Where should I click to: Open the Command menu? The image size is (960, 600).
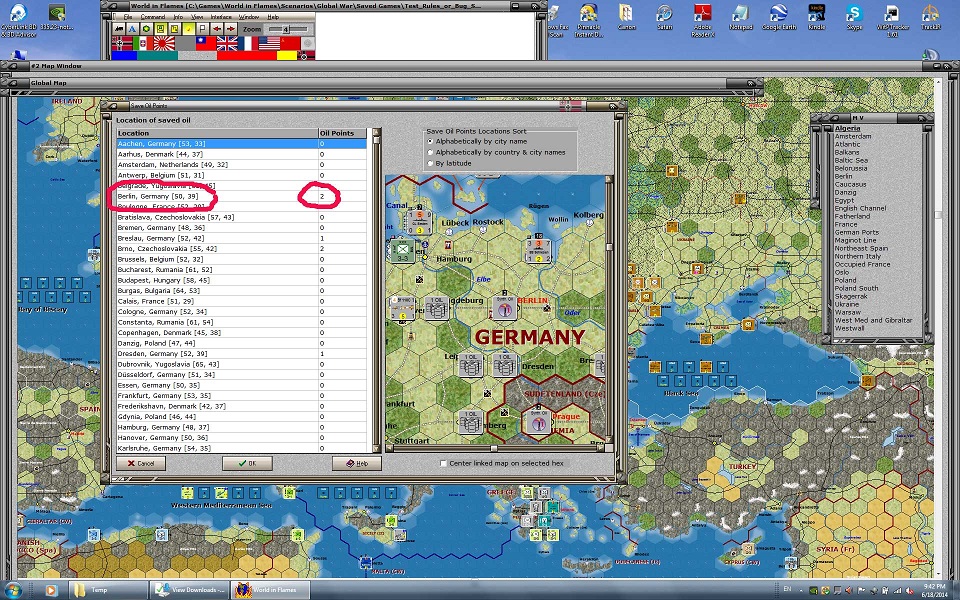[153, 17]
